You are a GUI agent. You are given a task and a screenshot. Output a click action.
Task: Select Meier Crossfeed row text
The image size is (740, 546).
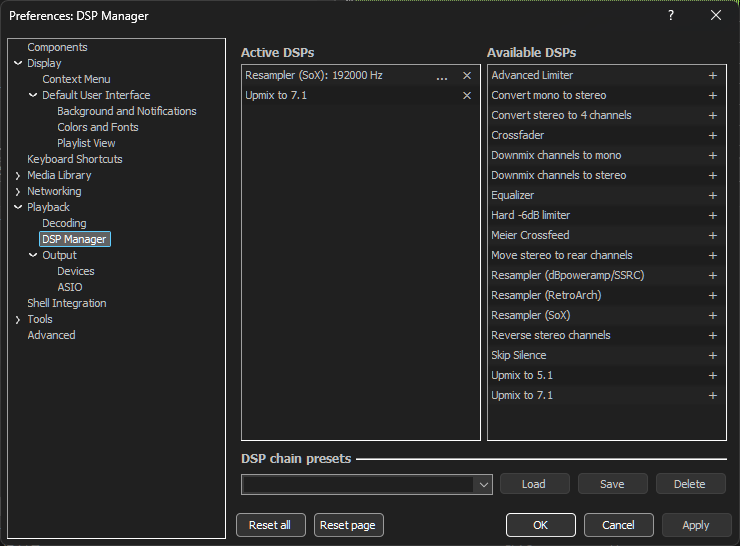click(530, 235)
